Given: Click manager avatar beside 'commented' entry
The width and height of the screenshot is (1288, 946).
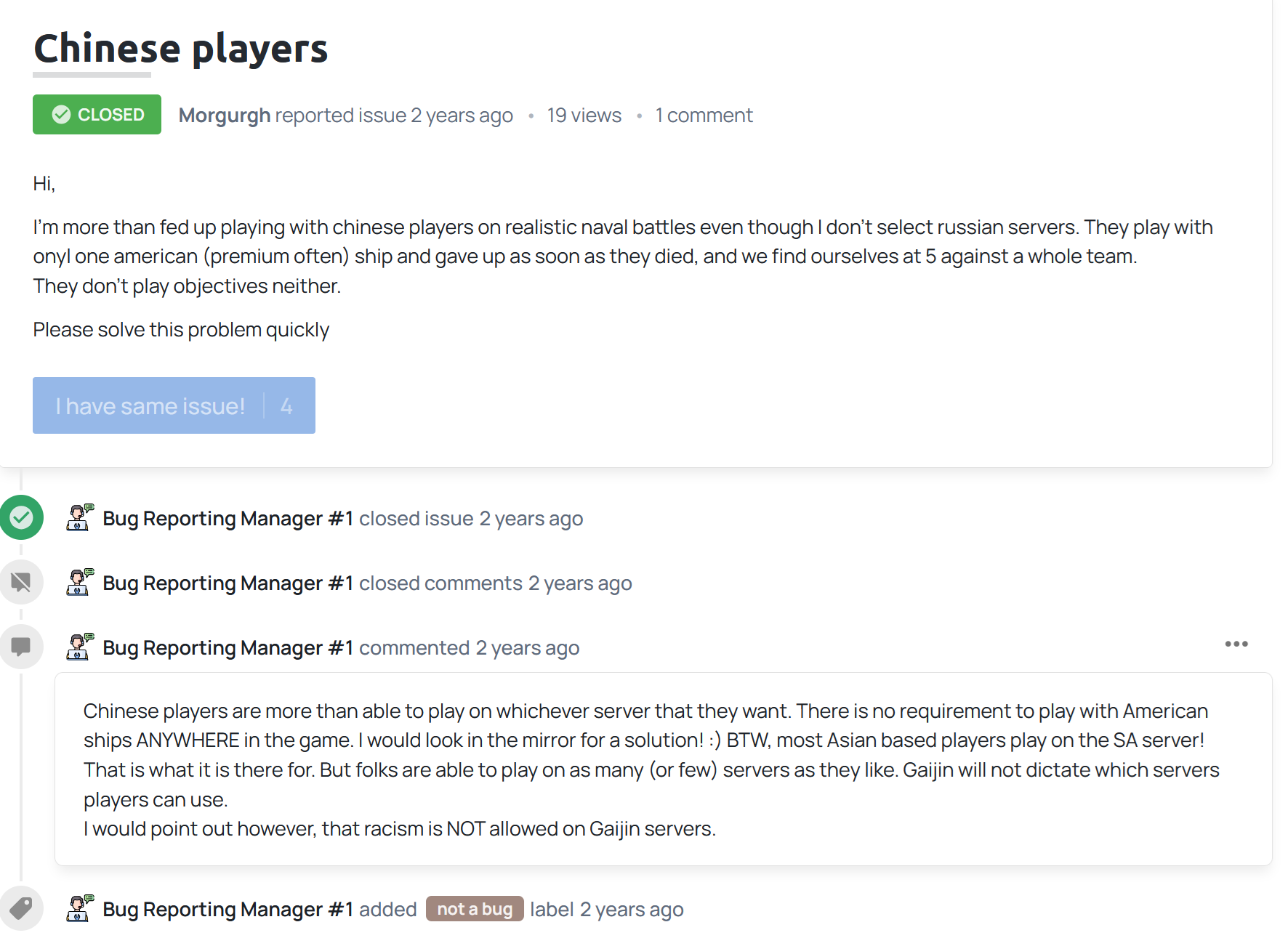Looking at the screenshot, I should [80, 647].
